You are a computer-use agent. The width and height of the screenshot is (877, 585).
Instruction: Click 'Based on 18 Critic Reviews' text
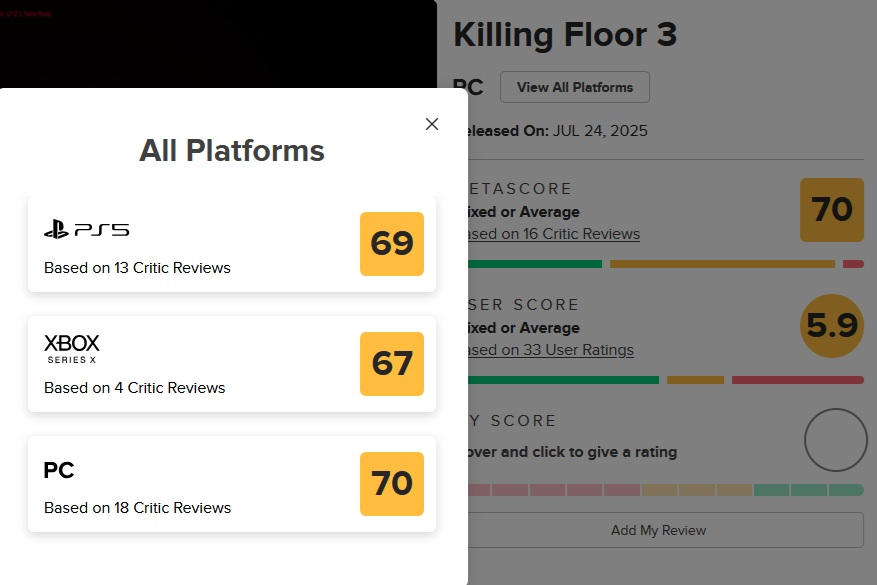(x=137, y=508)
